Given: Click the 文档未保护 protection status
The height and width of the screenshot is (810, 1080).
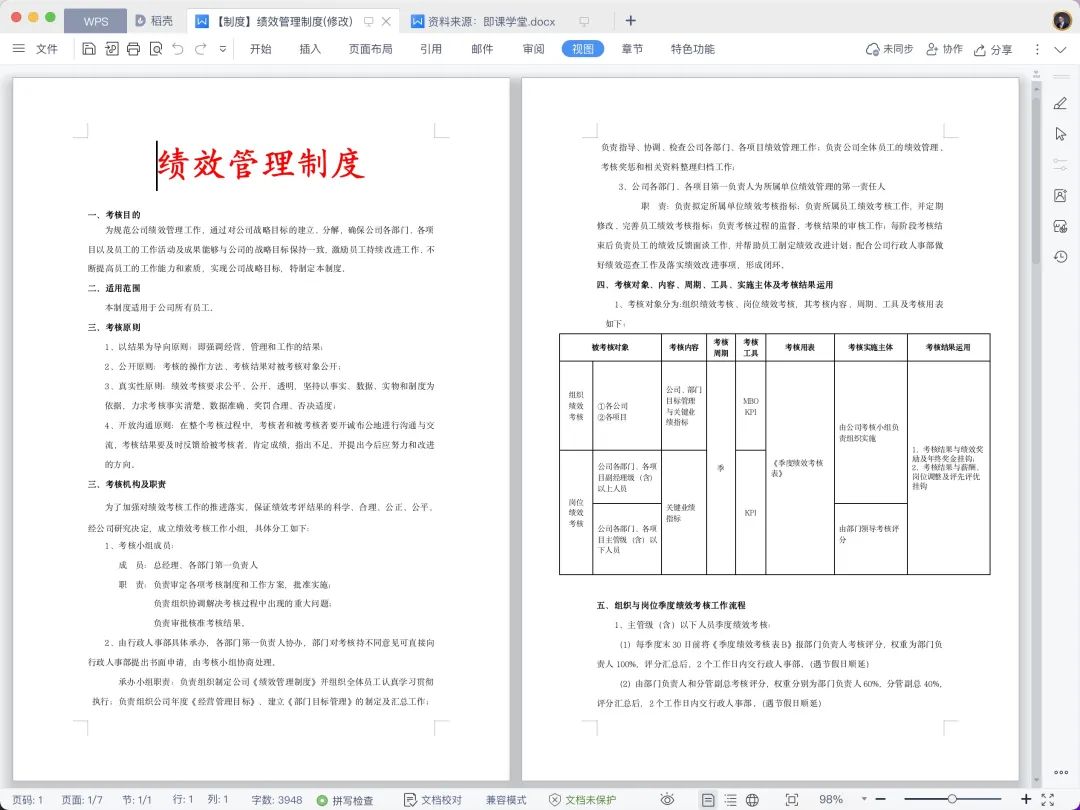Looking at the screenshot, I should coord(582,800).
